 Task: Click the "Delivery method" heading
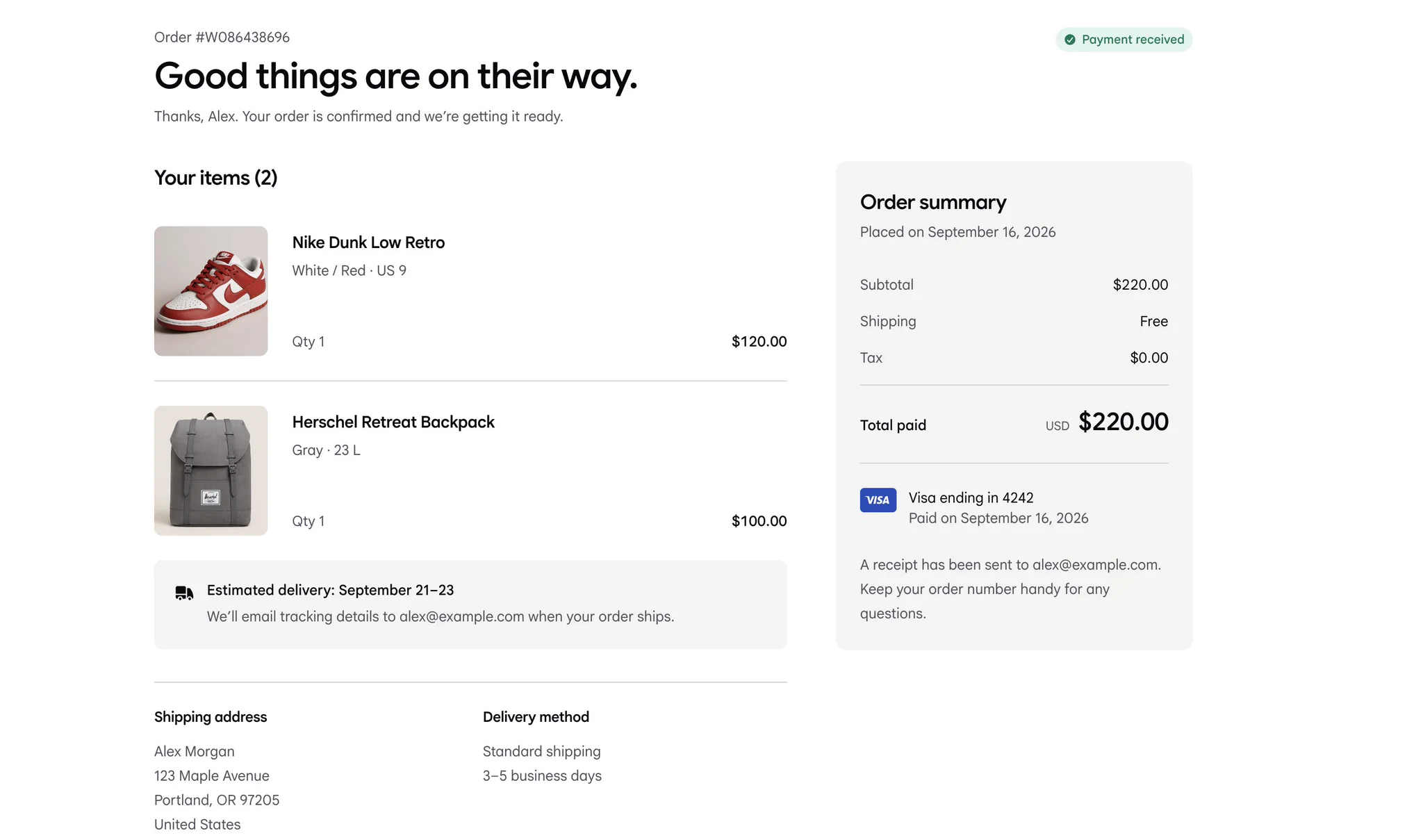(536, 717)
